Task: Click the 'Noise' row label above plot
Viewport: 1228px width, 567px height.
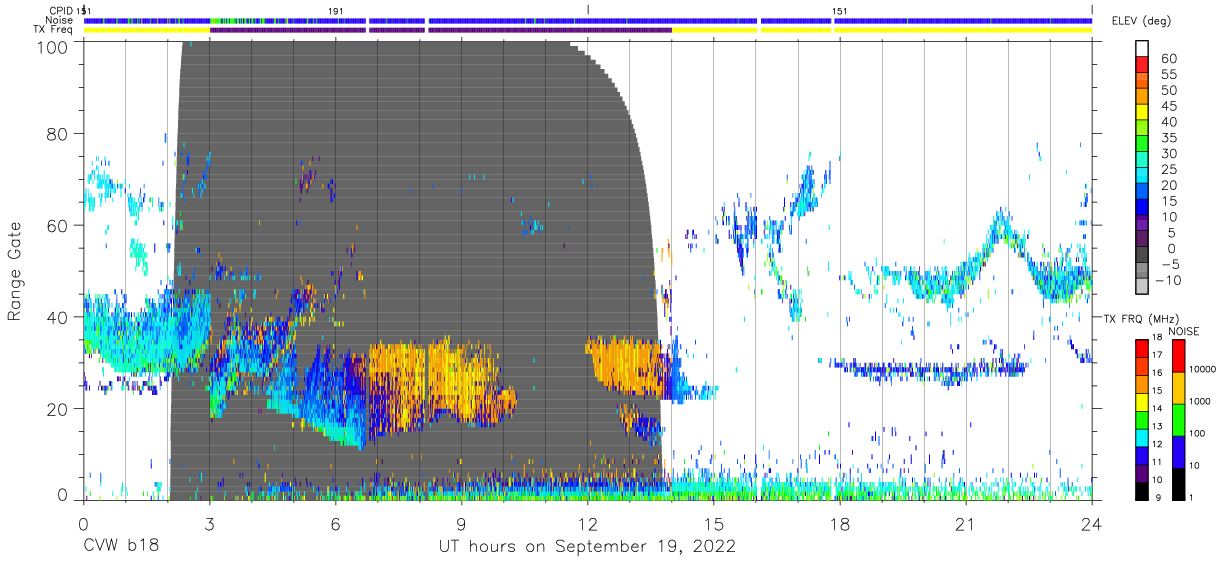Action: pos(61,20)
